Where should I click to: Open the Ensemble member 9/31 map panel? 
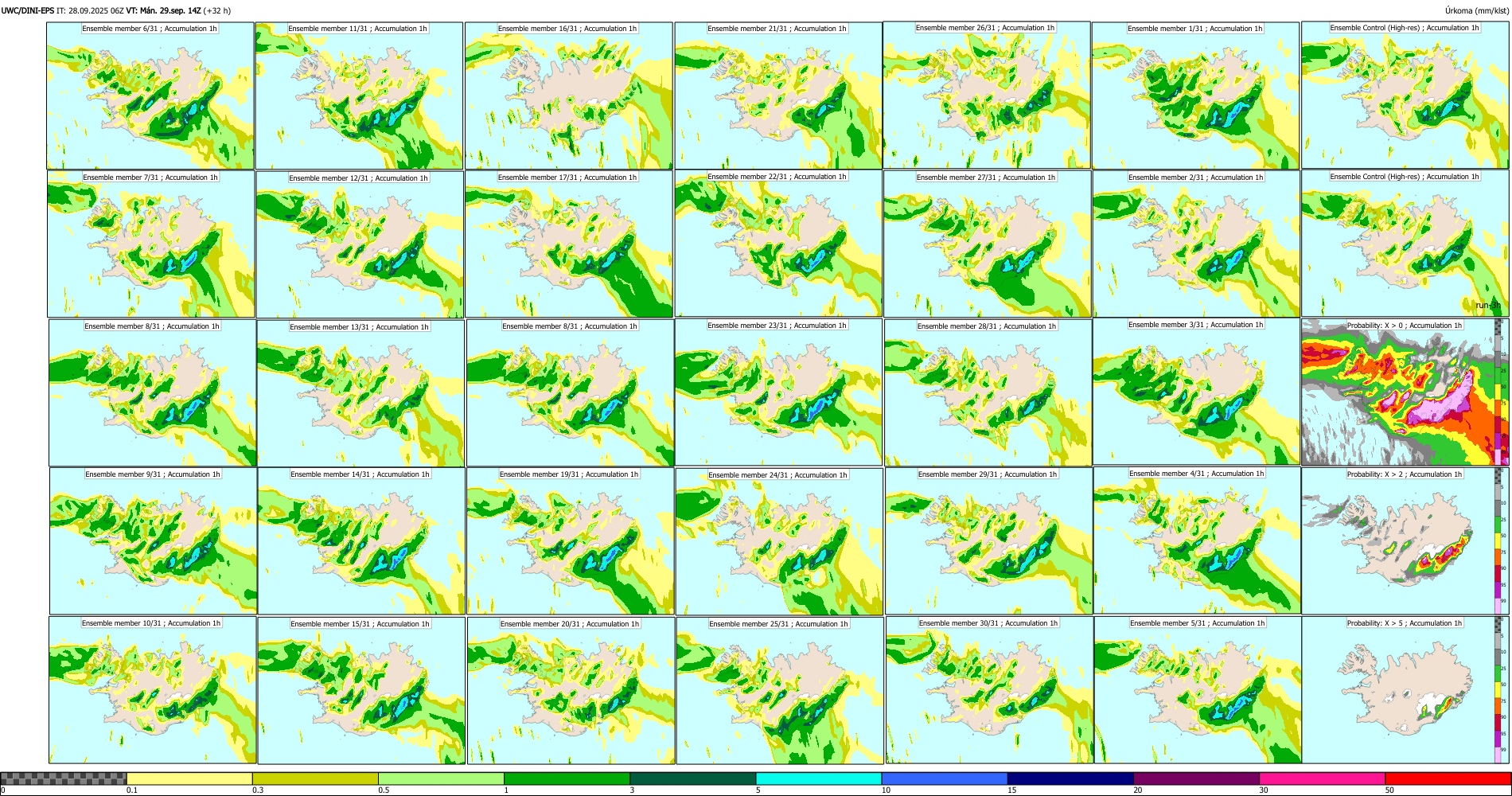click(153, 541)
